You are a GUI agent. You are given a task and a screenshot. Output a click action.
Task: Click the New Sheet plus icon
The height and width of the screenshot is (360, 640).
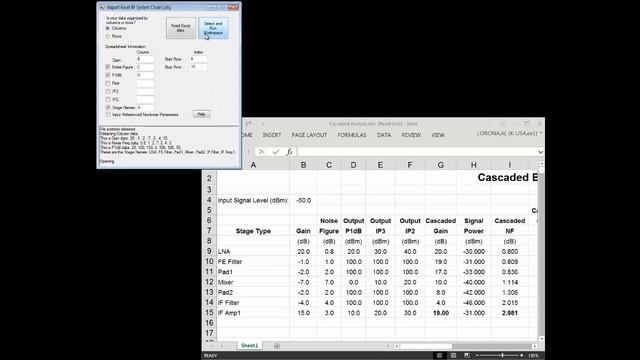(x=277, y=346)
